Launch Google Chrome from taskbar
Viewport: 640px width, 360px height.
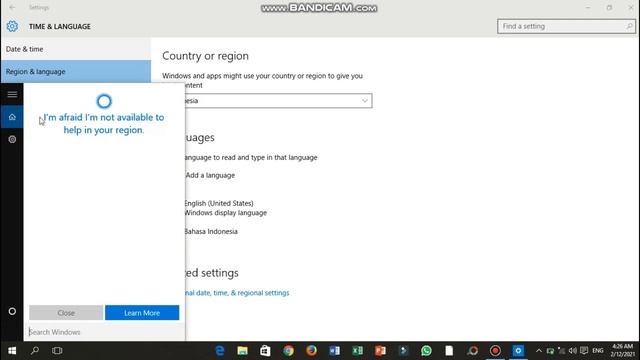(289, 351)
